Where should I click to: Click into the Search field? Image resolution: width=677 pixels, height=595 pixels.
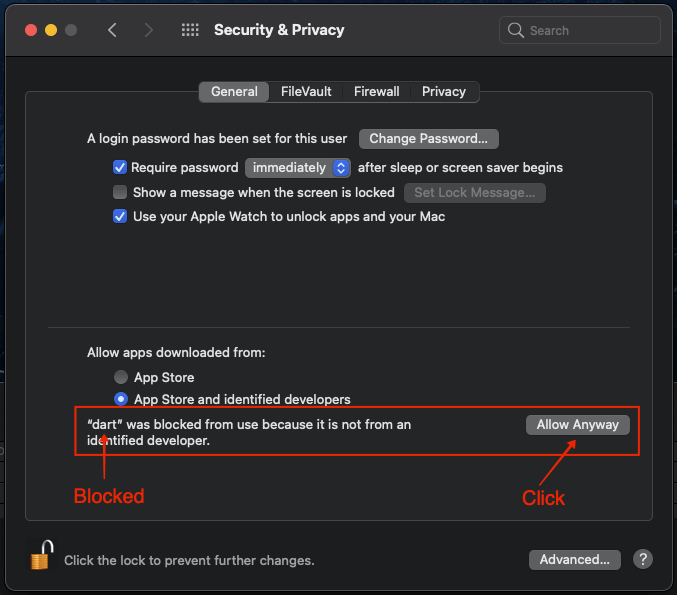590,30
